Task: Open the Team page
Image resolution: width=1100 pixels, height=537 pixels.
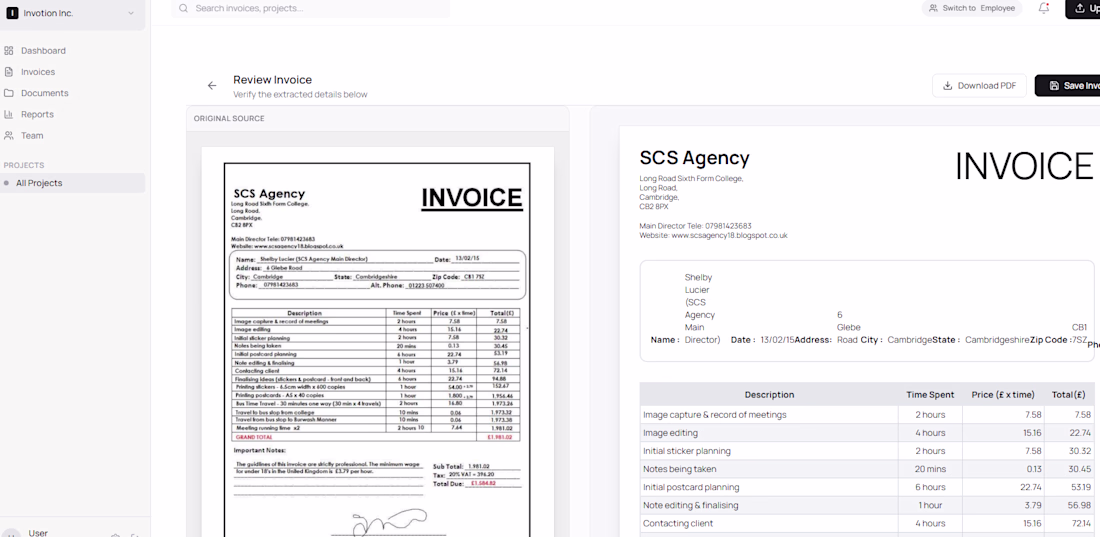Action: tap(32, 135)
